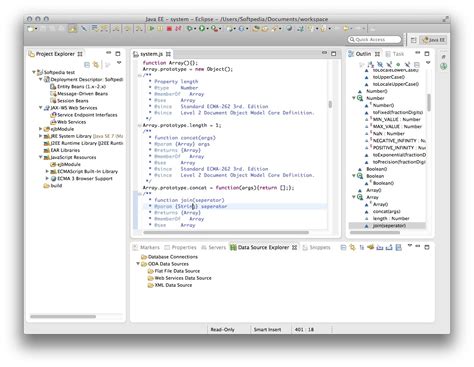Viewport: 474px width, 367px height.
Task: Toggle Hide Static Members in Outline toolbar
Action: (389, 65)
